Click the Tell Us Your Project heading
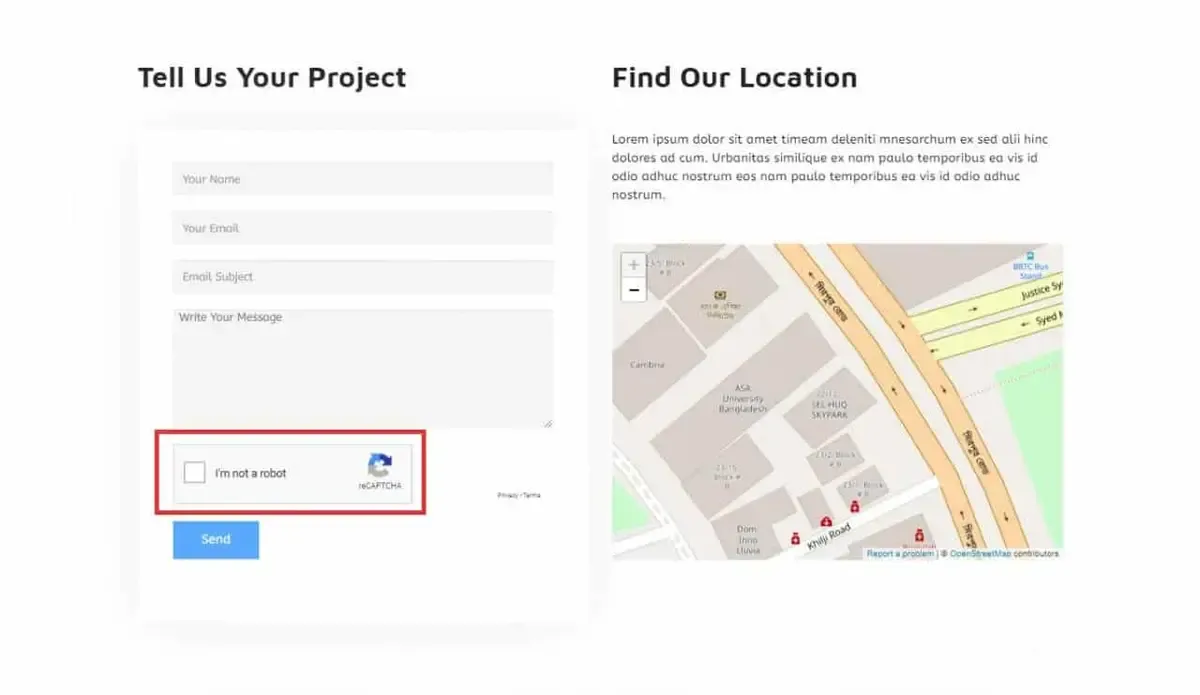1200x695 pixels. pos(272,77)
